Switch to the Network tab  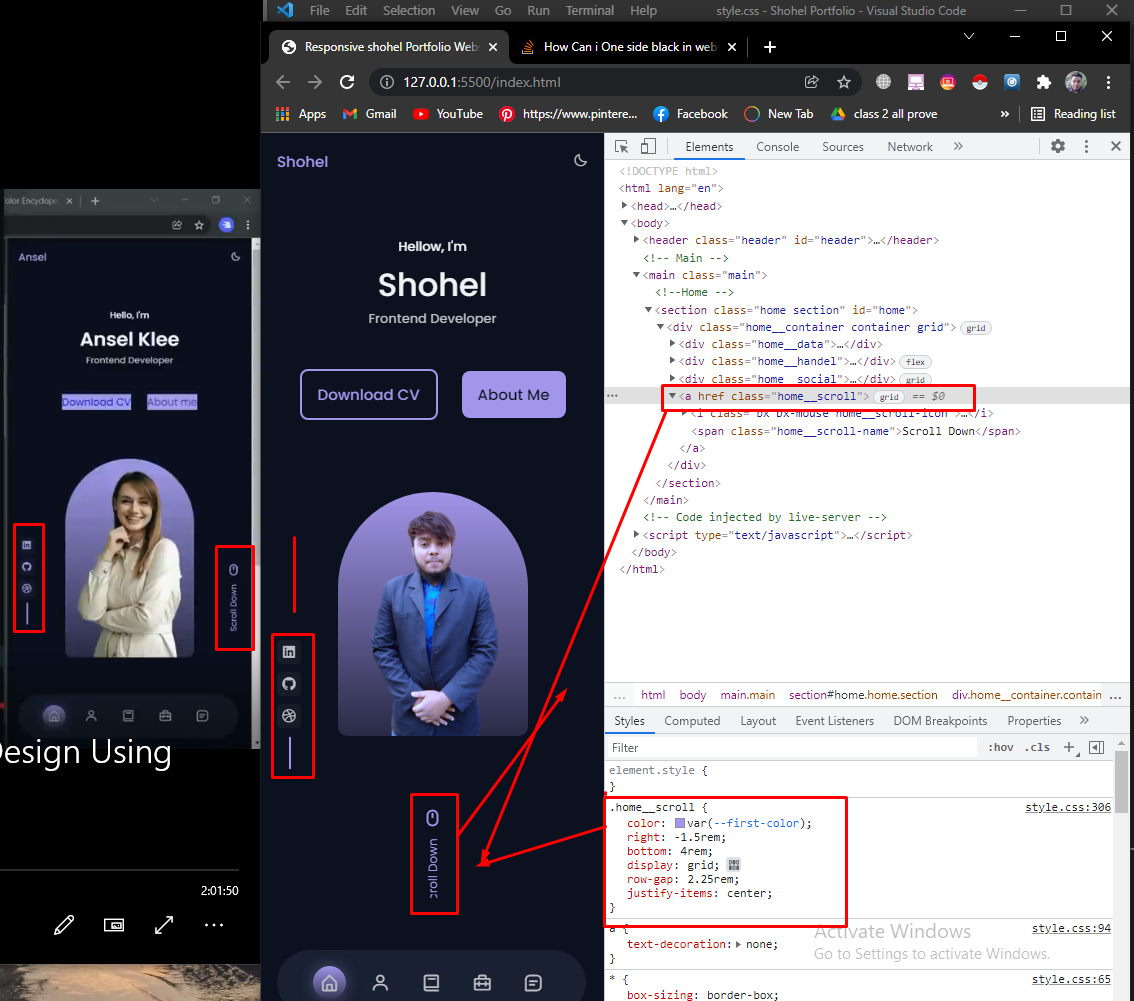pos(910,147)
